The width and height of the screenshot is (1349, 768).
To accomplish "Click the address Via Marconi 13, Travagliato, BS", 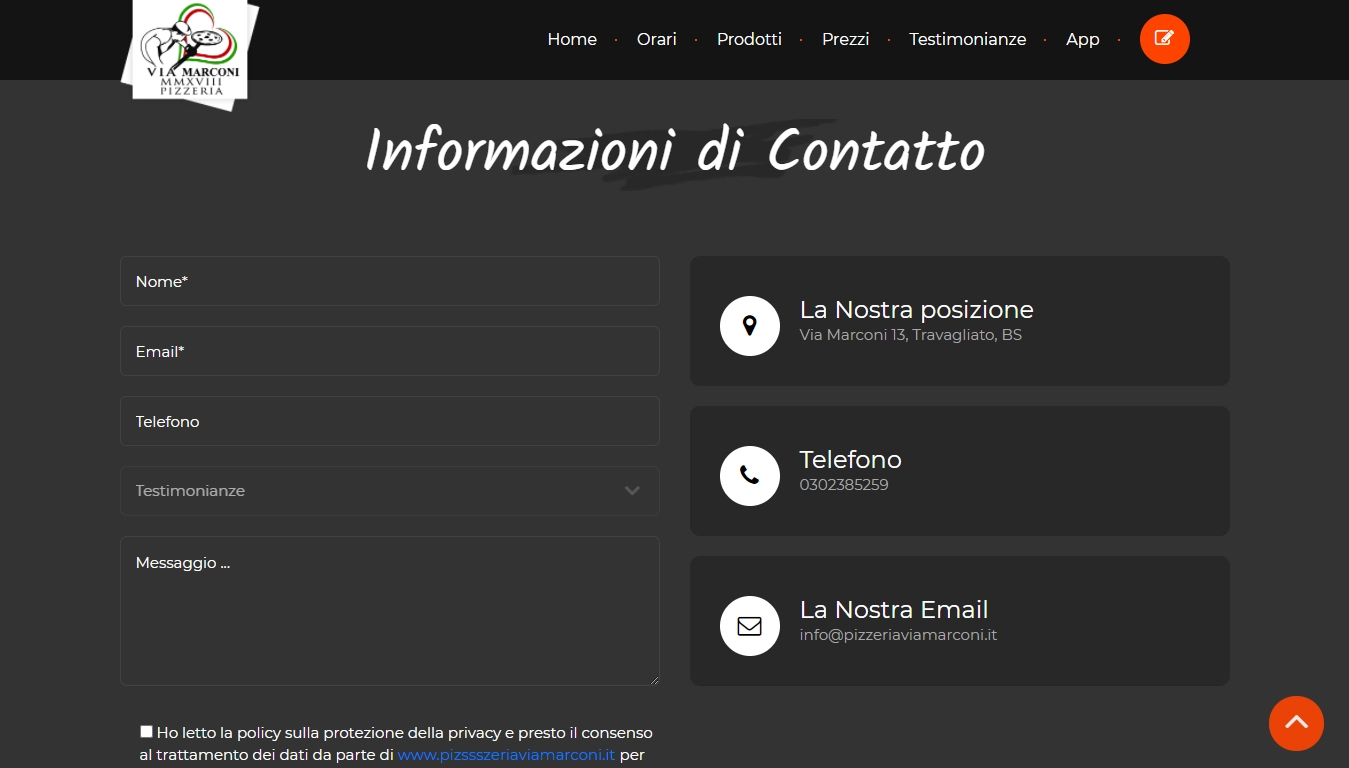I will pos(911,335).
